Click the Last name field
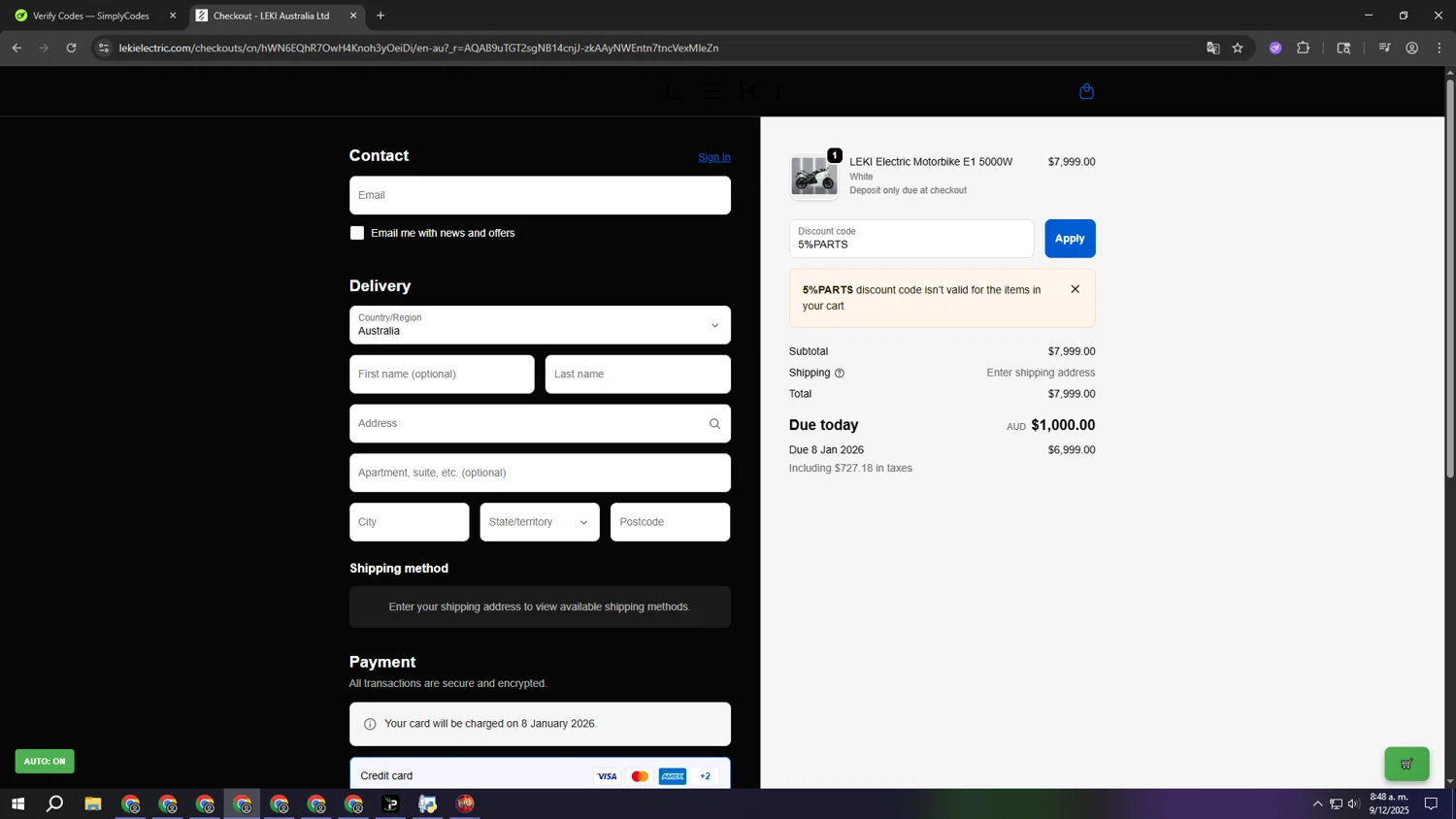The width and height of the screenshot is (1456, 819). (x=638, y=375)
